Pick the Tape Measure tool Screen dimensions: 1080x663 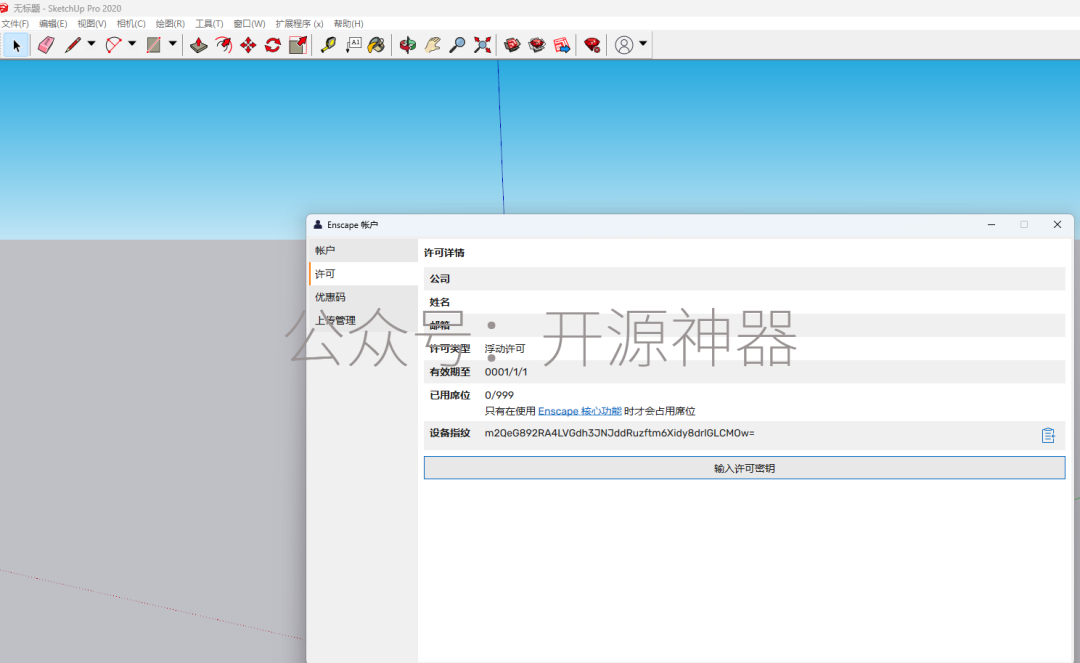(329, 45)
